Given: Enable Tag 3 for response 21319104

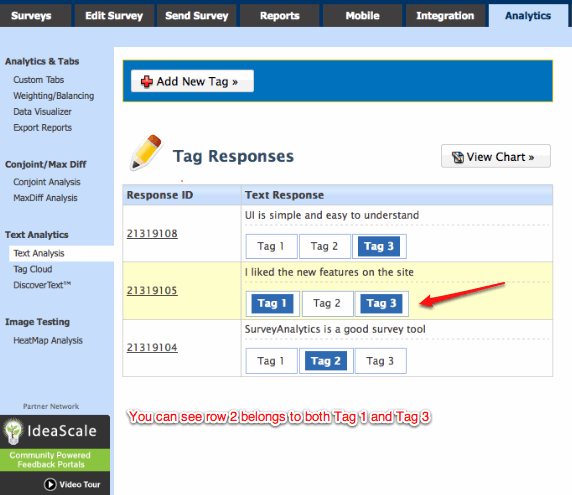Looking at the screenshot, I should [x=380, y=361].
